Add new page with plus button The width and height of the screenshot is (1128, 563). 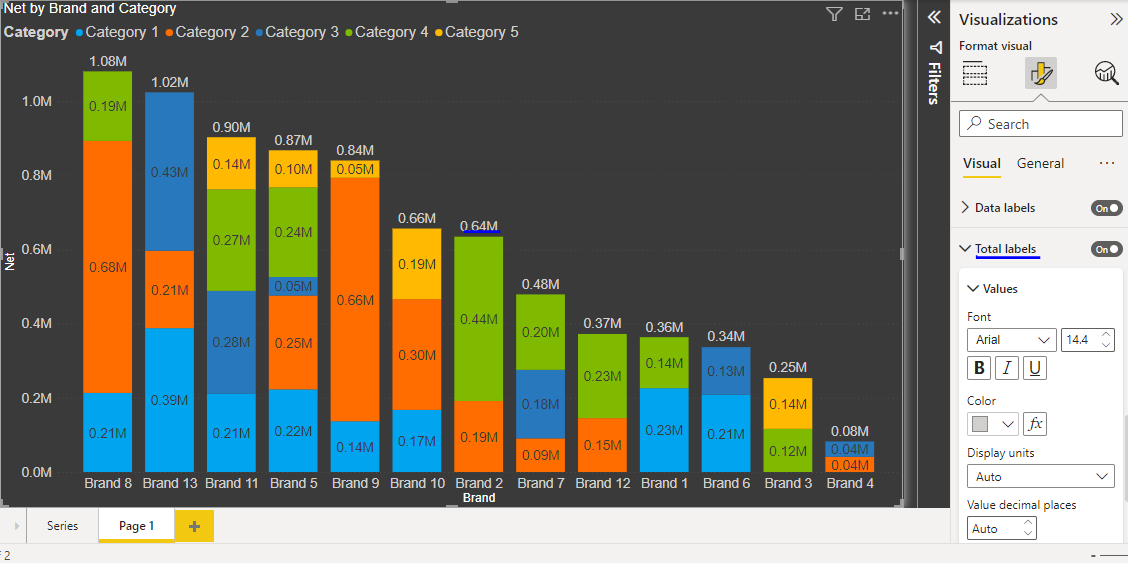coord(194,526)
